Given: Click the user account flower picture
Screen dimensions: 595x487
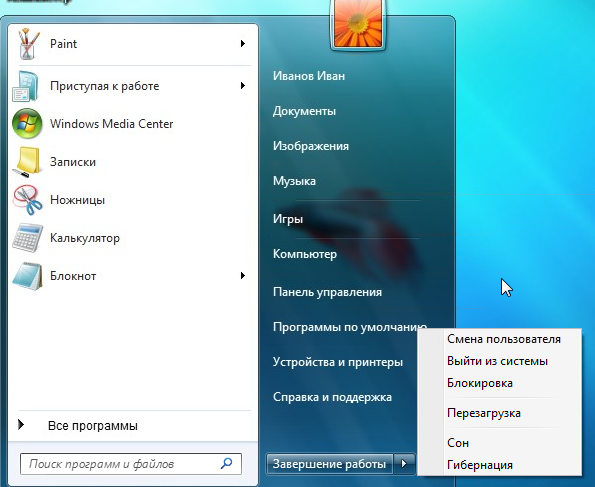Looking at the screenshot, I should pyautogui.click(x=358, y=23).
